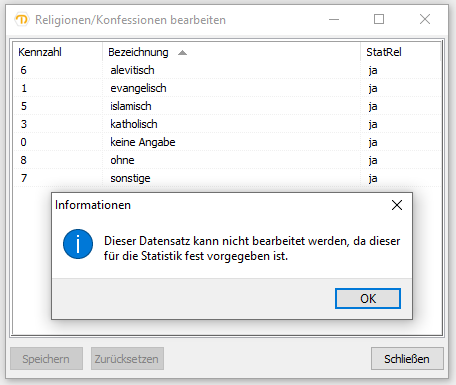456x385 pixels.
Task: Minimize the Religionen/Konfessionen bearbeiten window
Action: 334,19
